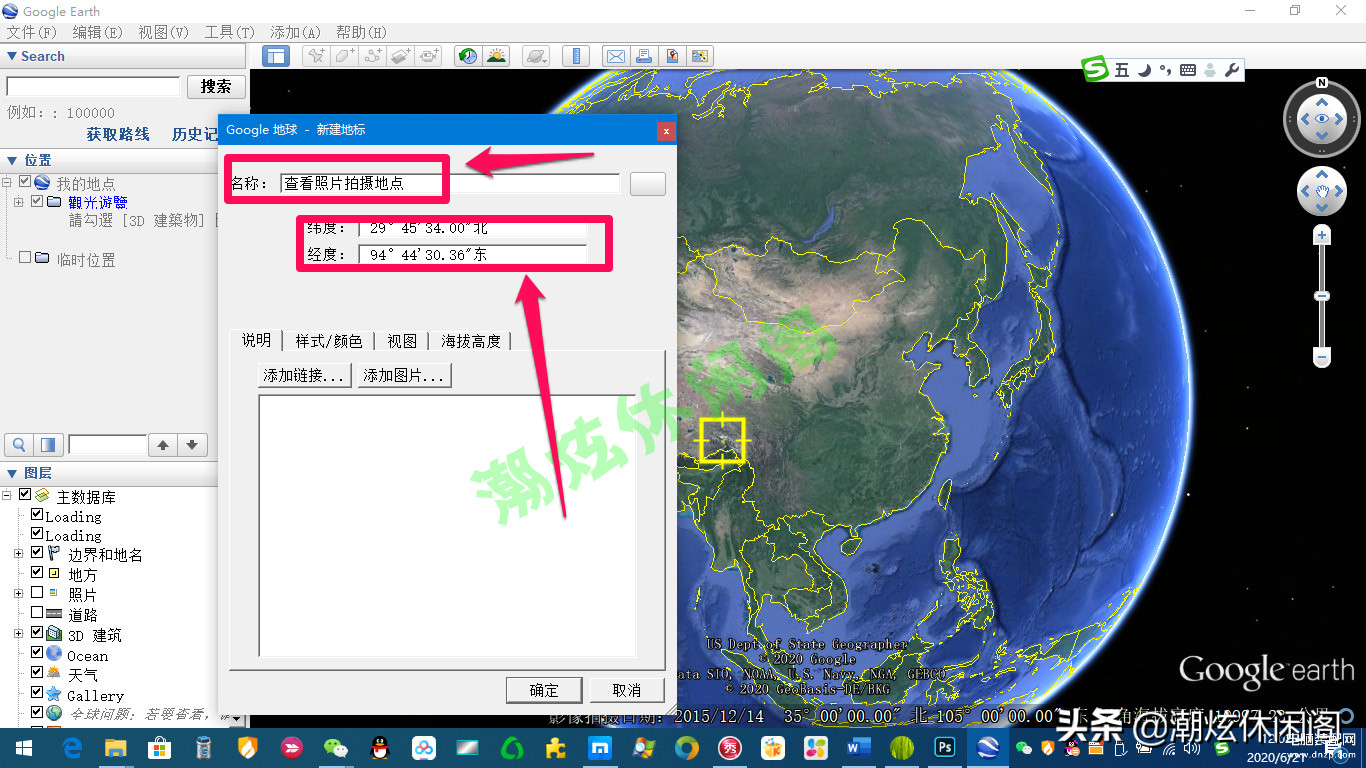This screenshot has height=768, width=1366.
Task: Click the placemark icon button beside the name field
Action: click(x=648, y=184)
